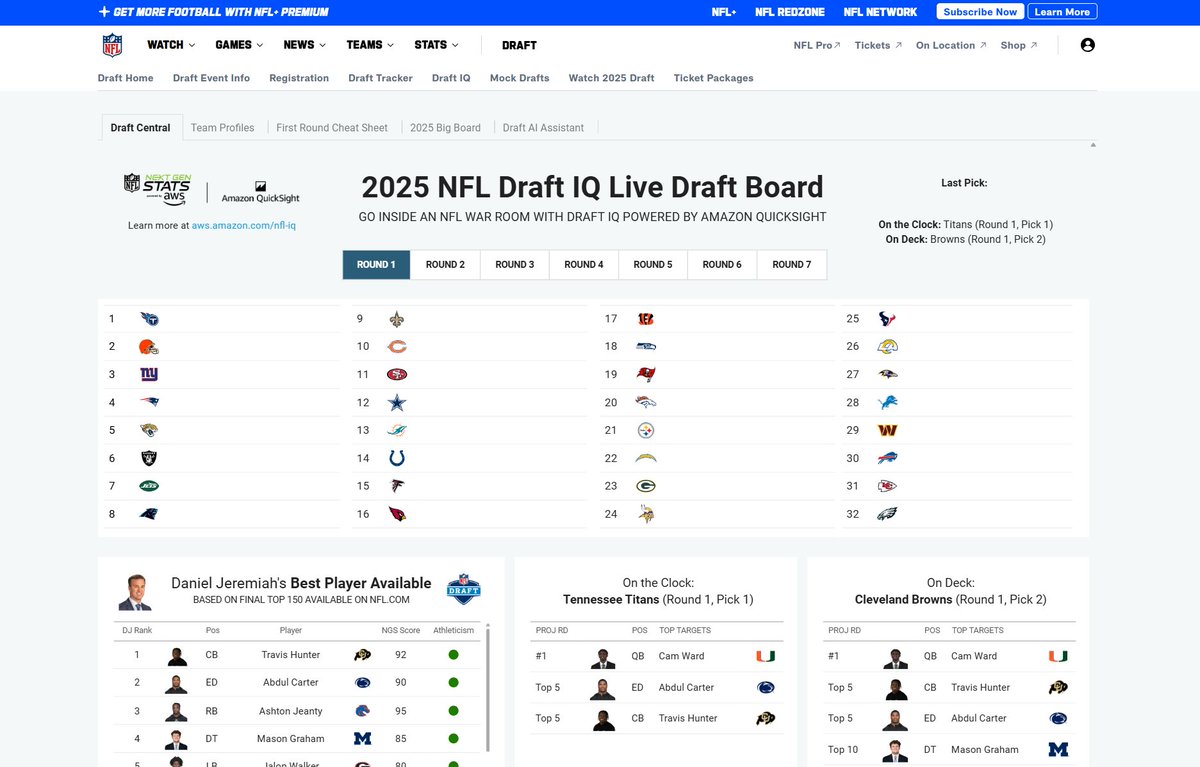
Task: Select the Jets logo at pick 7
Action: click(x=149, y=486)
